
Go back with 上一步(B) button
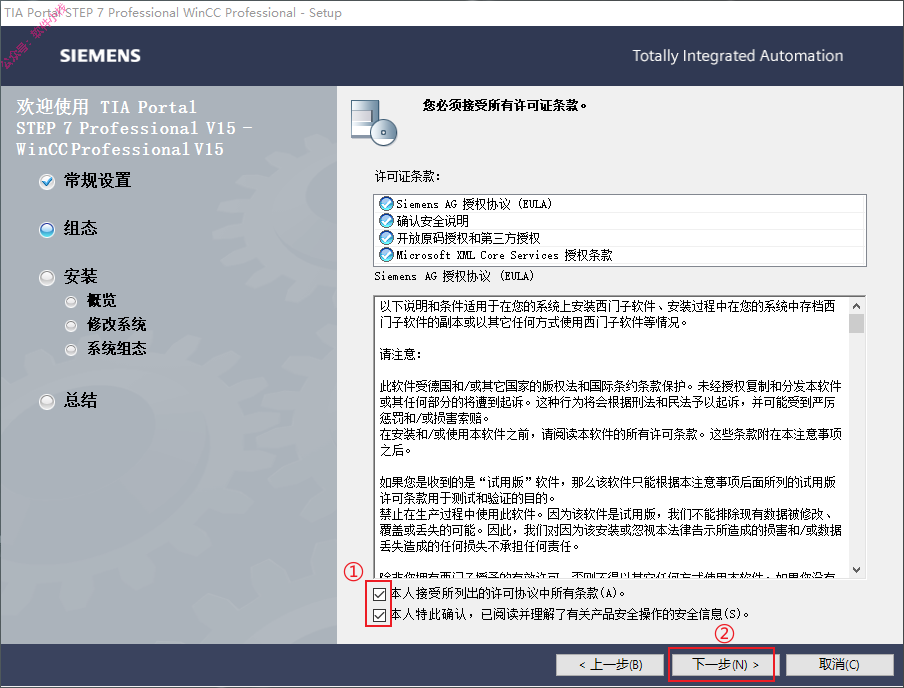click(x=611, y=664)
